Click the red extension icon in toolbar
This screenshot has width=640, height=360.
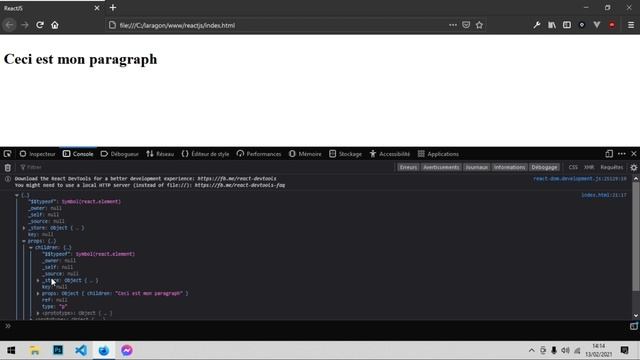[612, 25]
